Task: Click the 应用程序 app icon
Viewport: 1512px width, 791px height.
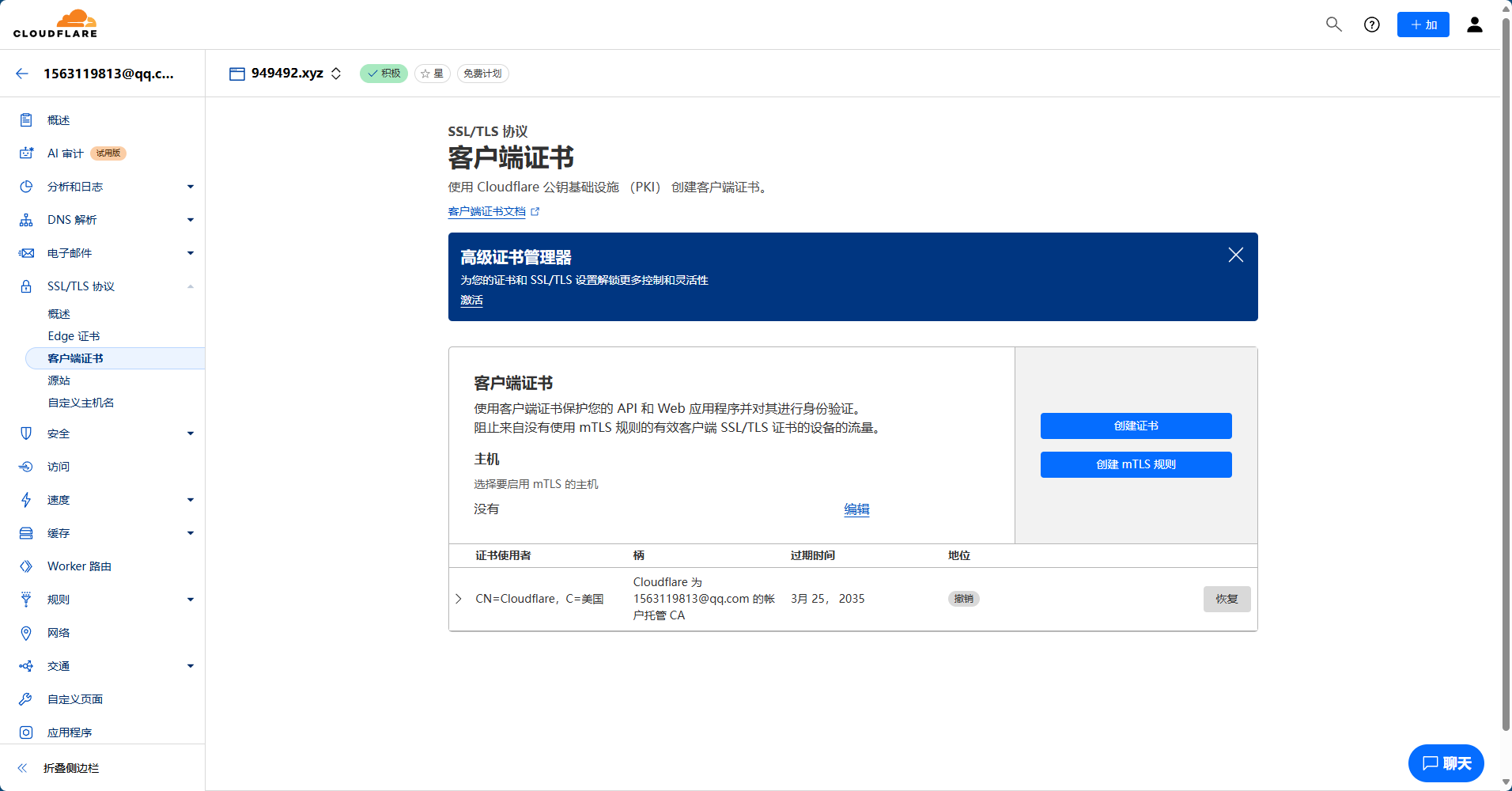Action: pyautogui.click(x=26, y=732)
